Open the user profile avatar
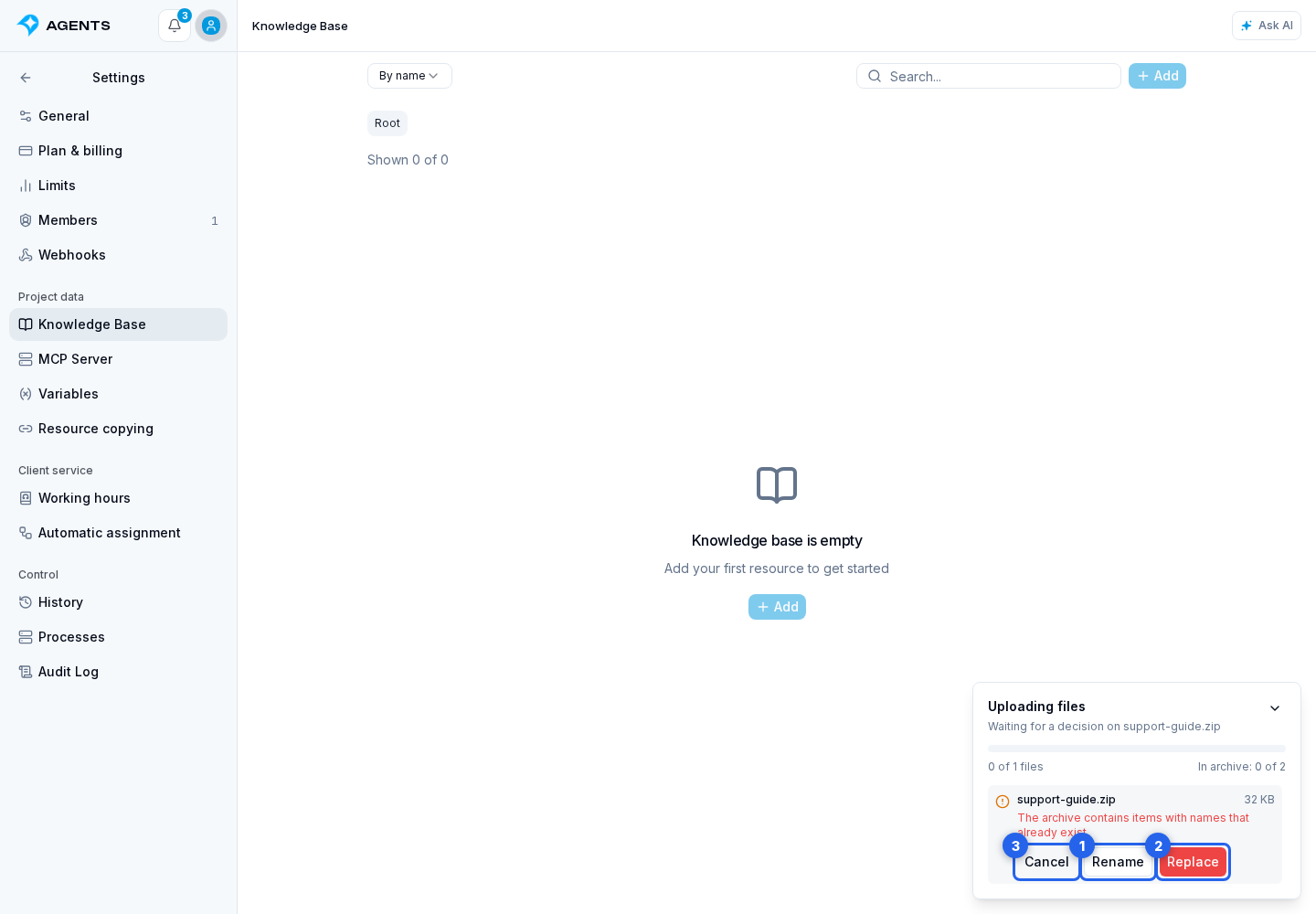Viewport: 1316px width, 914px height. [x=211, y=26]
